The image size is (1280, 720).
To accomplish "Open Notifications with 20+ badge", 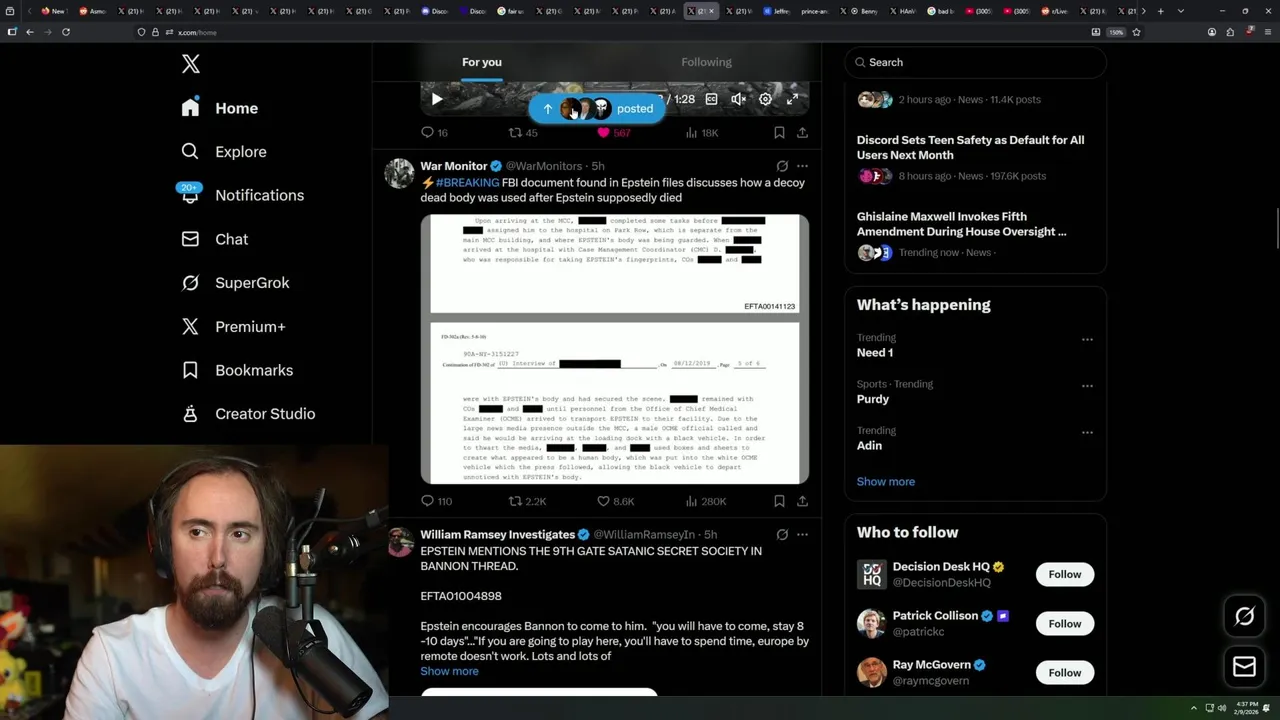I will tap(242, 195).
